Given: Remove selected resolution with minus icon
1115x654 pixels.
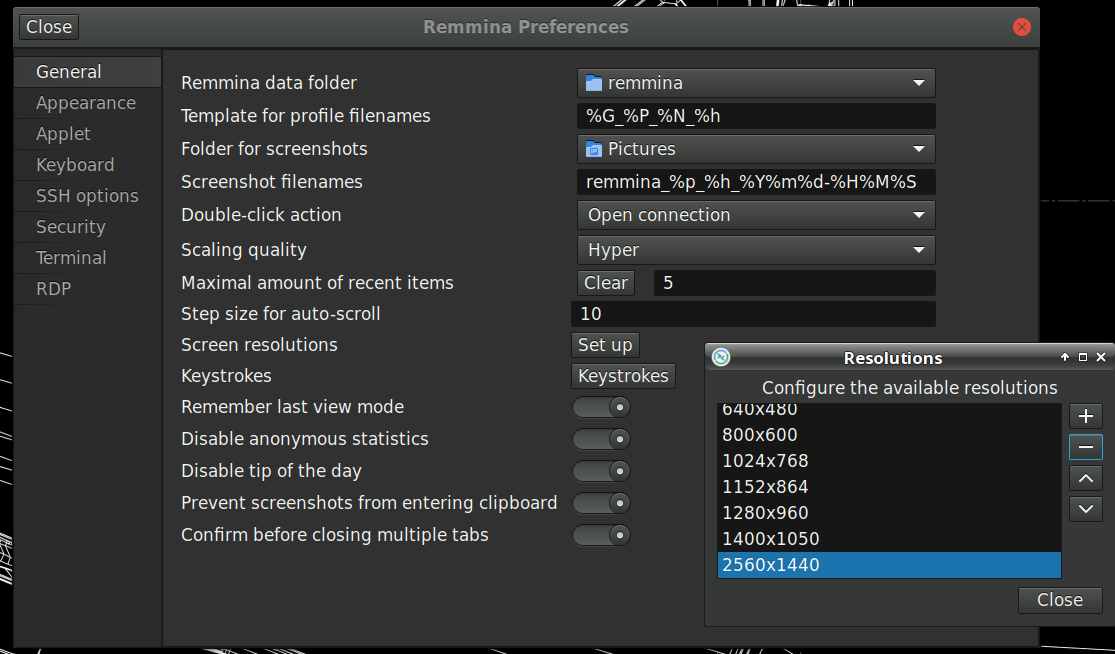Looking at the screenshot, I should (1085, 447).
